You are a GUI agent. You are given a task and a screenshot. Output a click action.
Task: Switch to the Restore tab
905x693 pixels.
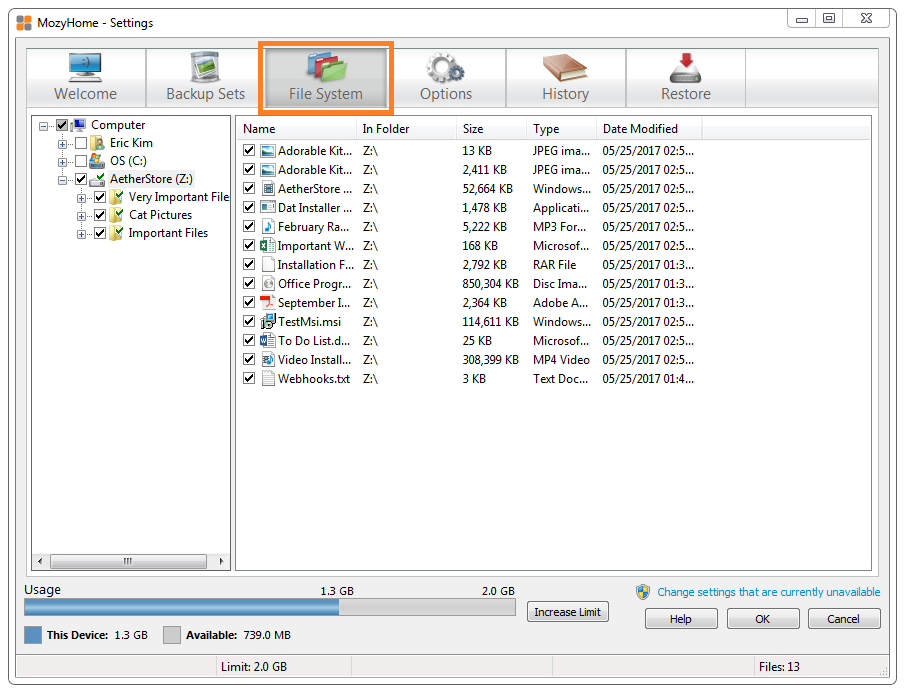click(686, 78)
